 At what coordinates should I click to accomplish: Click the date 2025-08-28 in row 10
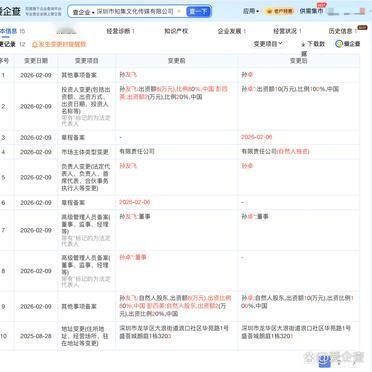(x=36, y=336)
